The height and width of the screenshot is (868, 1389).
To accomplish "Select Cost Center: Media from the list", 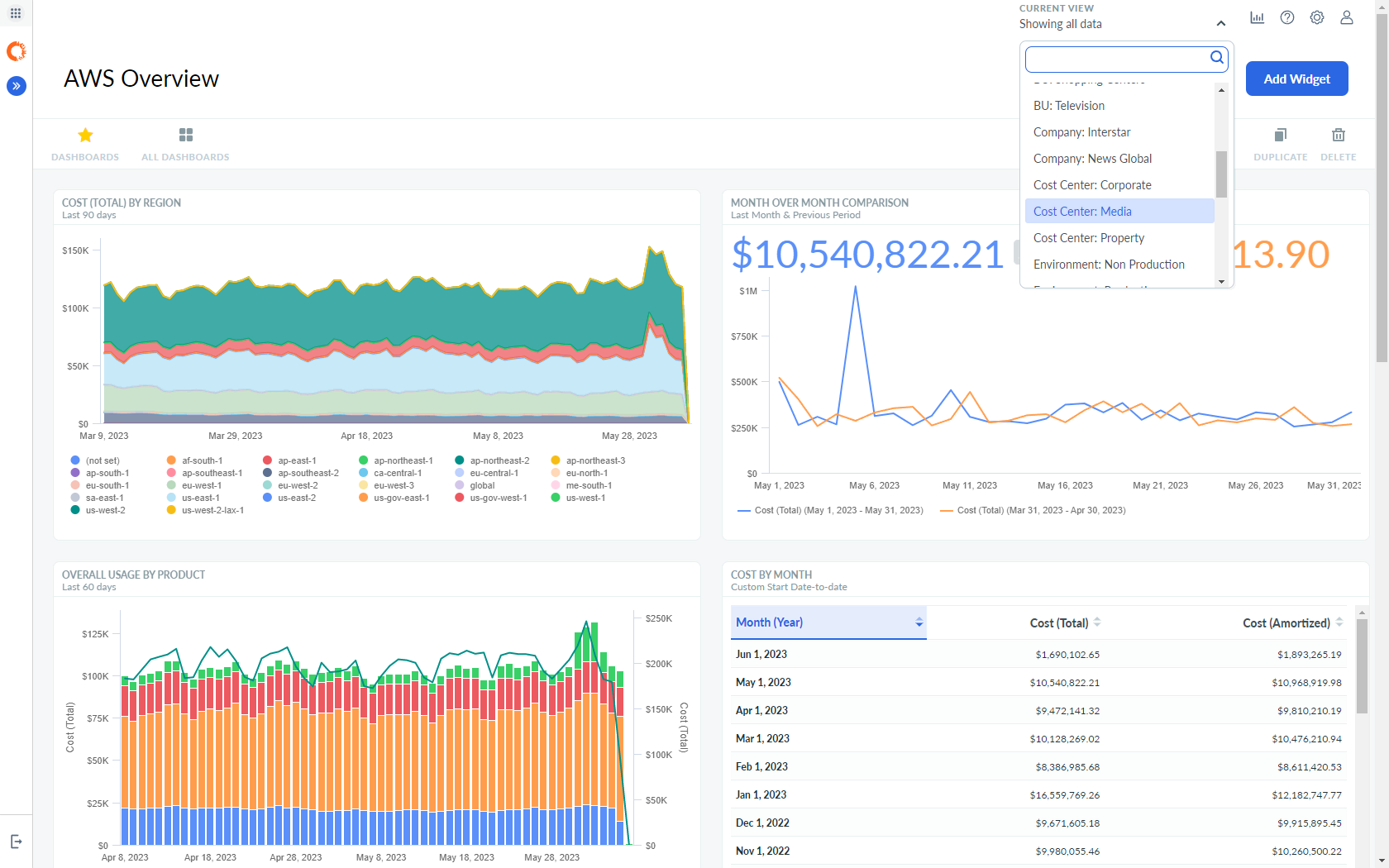I will 1081,211.
